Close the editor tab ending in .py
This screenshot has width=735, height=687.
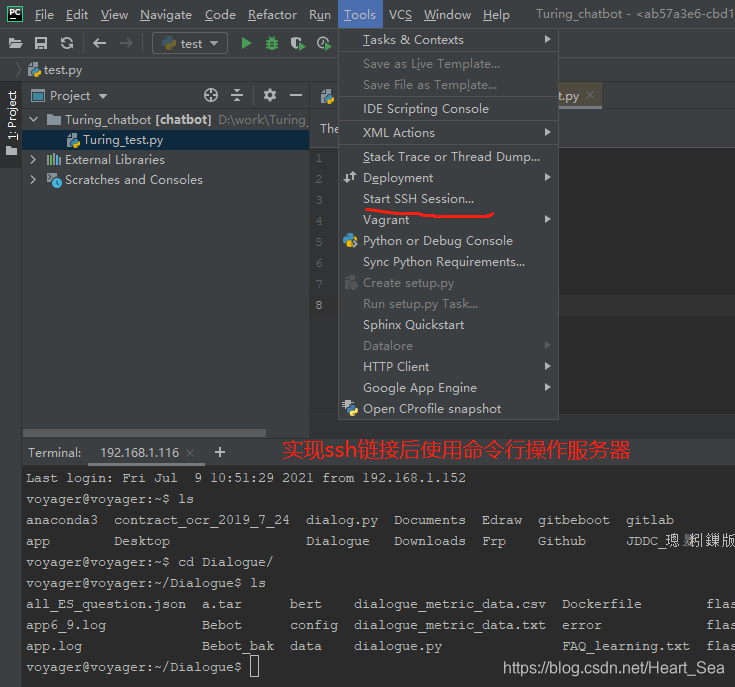[x=590, y=95]
